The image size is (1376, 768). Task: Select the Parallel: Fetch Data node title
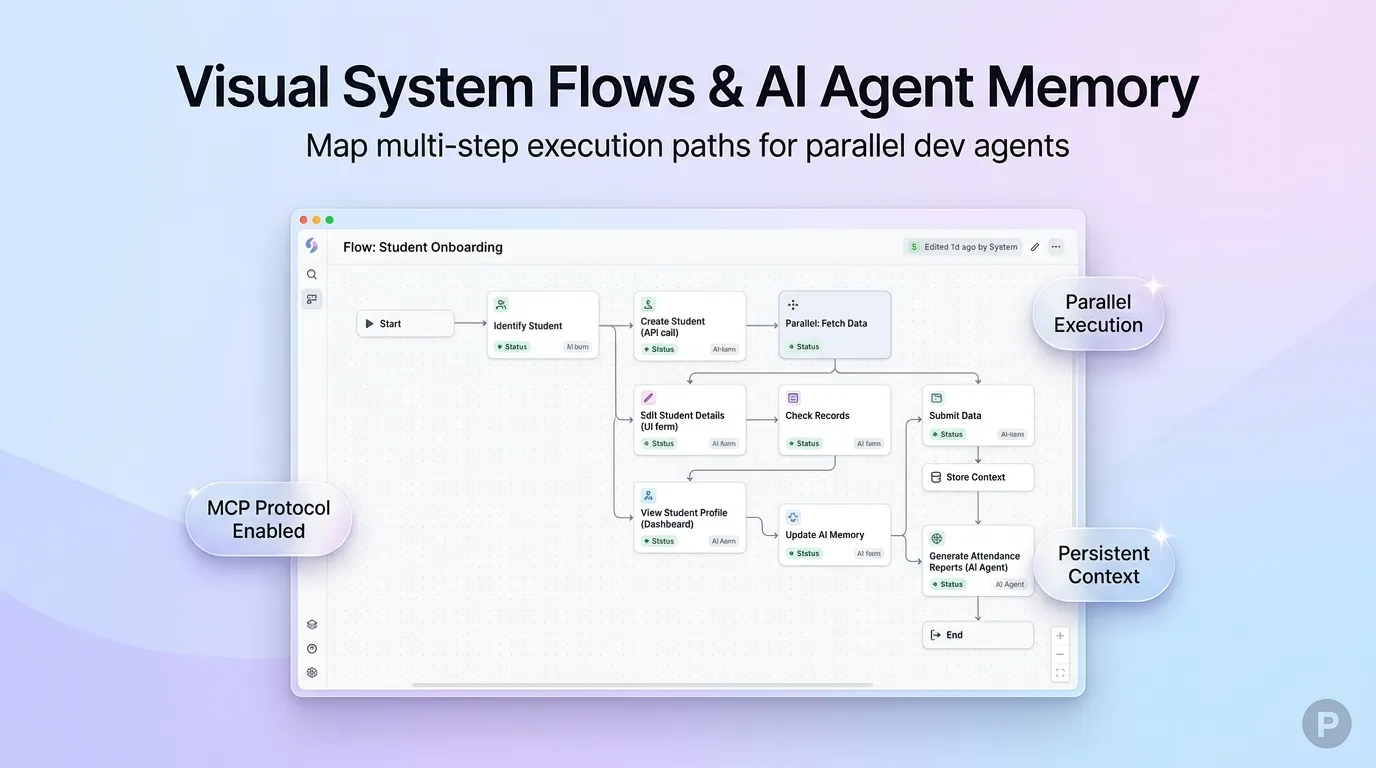tap(826, 324)
